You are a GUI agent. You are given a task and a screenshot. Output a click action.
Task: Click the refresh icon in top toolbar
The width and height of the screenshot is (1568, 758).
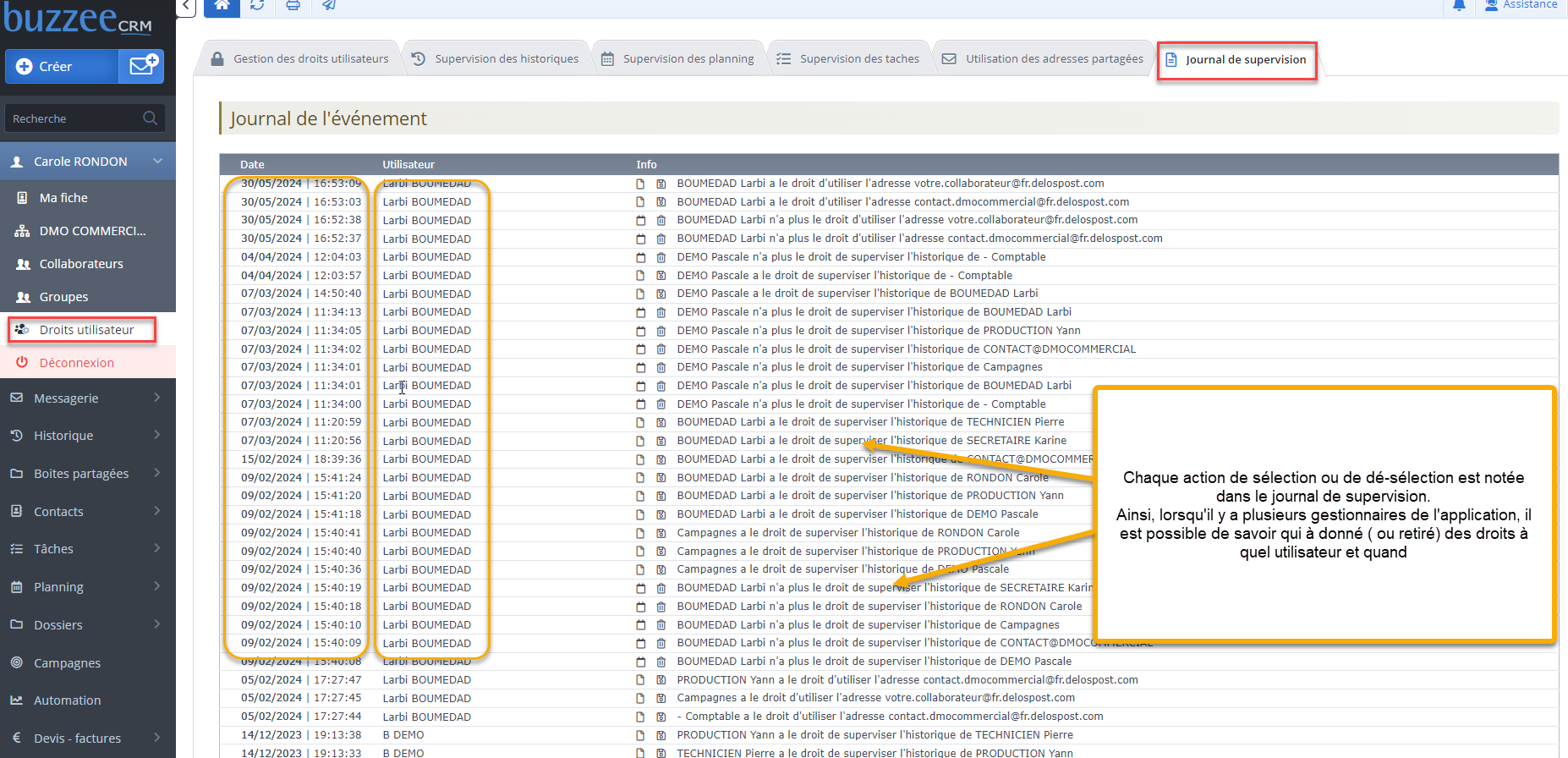tap(257, 5)
